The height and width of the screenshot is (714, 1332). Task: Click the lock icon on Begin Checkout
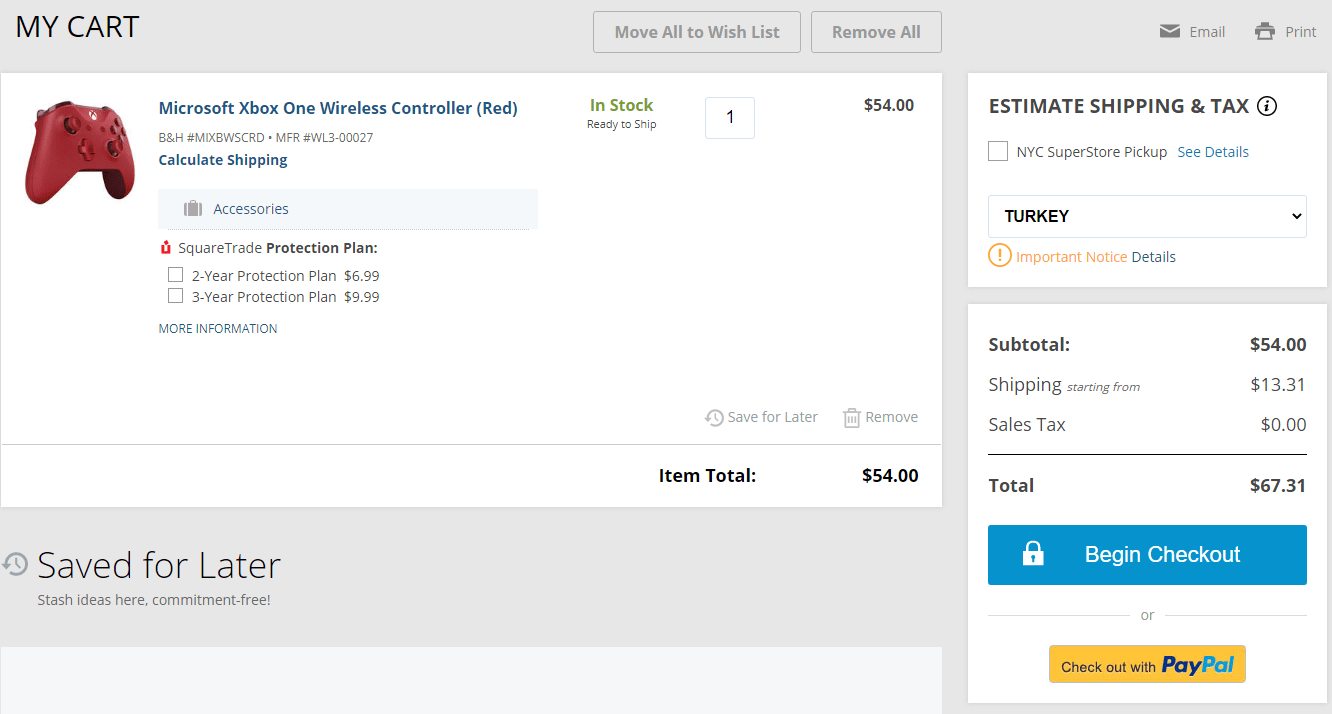pyautogui.click(x=1033, y=554)
